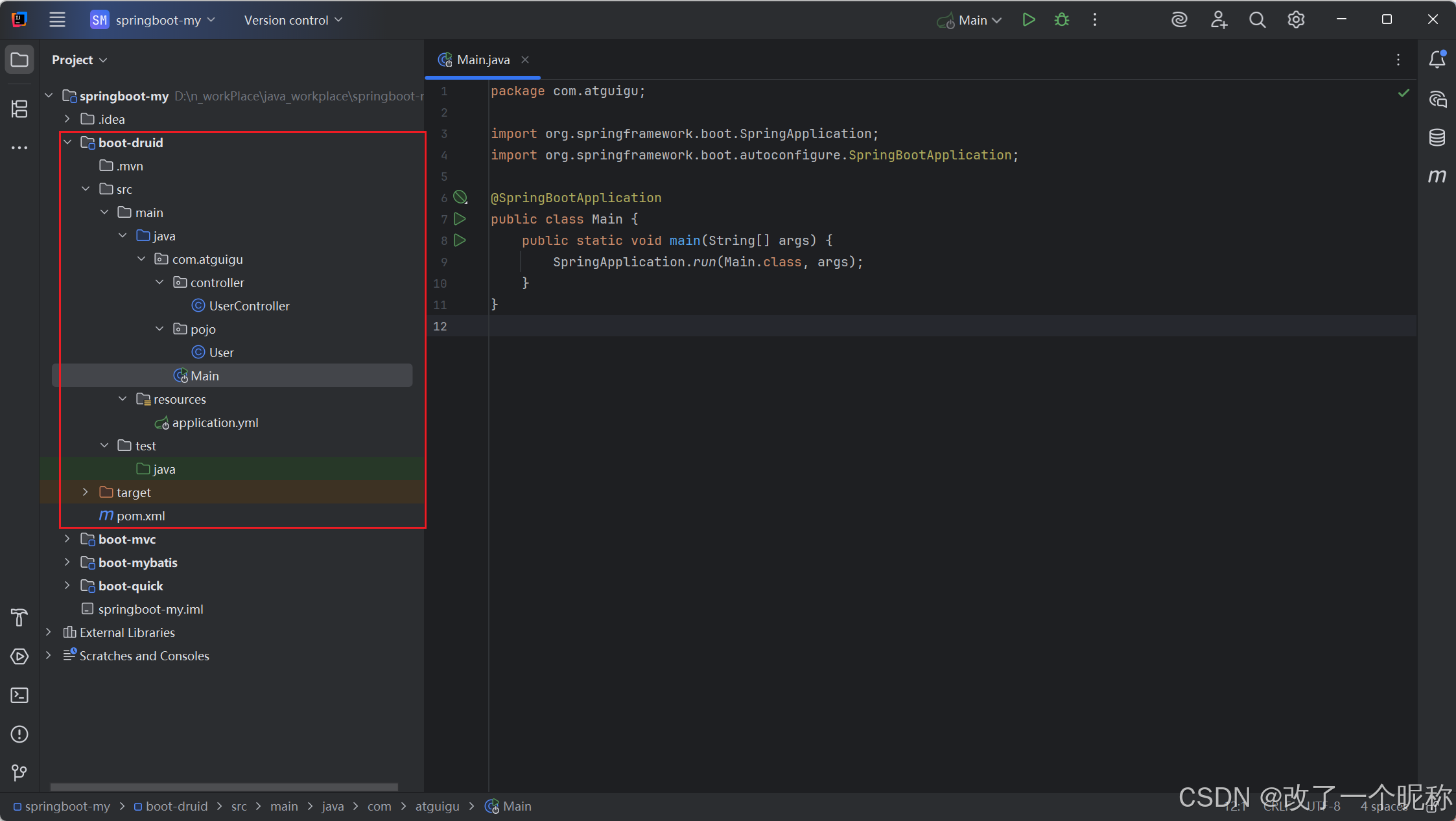Click the green Run button in toolbar
The width and height of the screenshot is (1456, 821).
coord(1028,20)
